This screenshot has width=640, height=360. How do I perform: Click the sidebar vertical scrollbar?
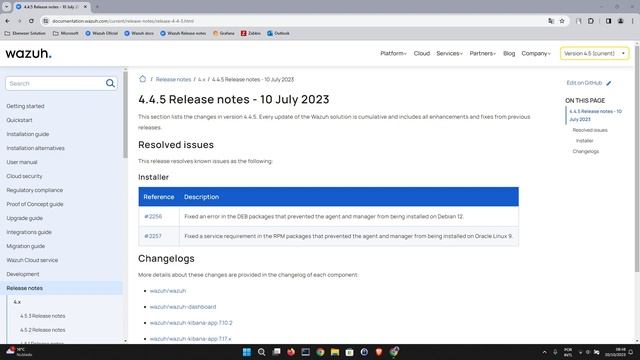click(x=125, y=115)
